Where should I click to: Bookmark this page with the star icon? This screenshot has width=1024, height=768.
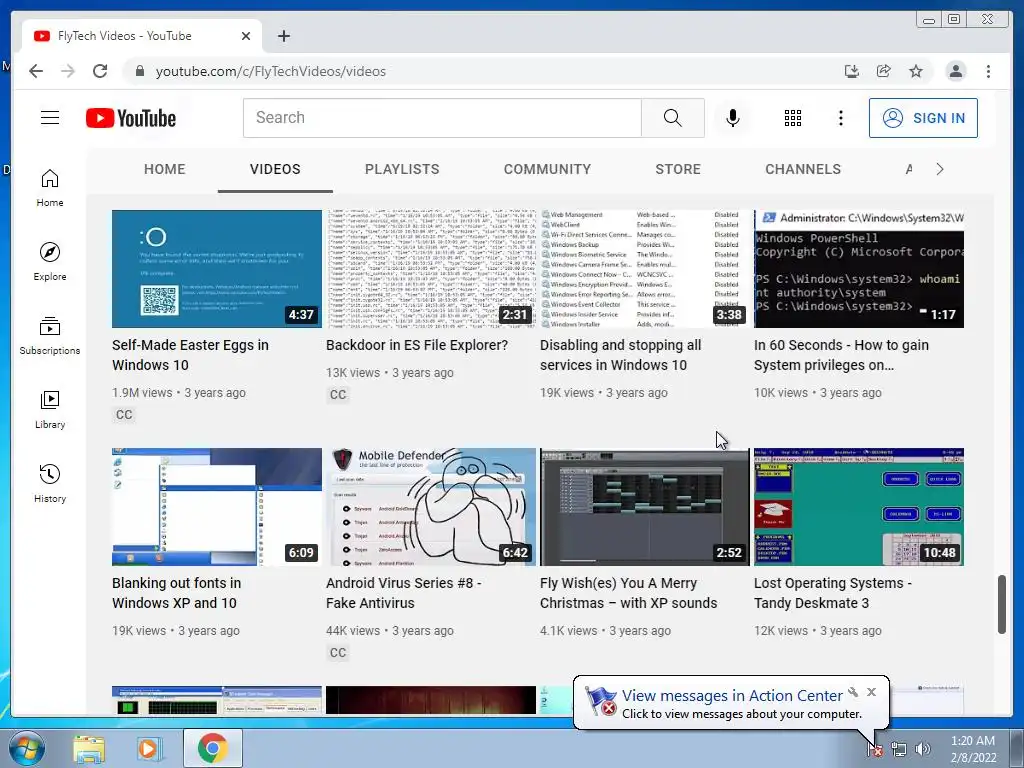click(916, 71)
